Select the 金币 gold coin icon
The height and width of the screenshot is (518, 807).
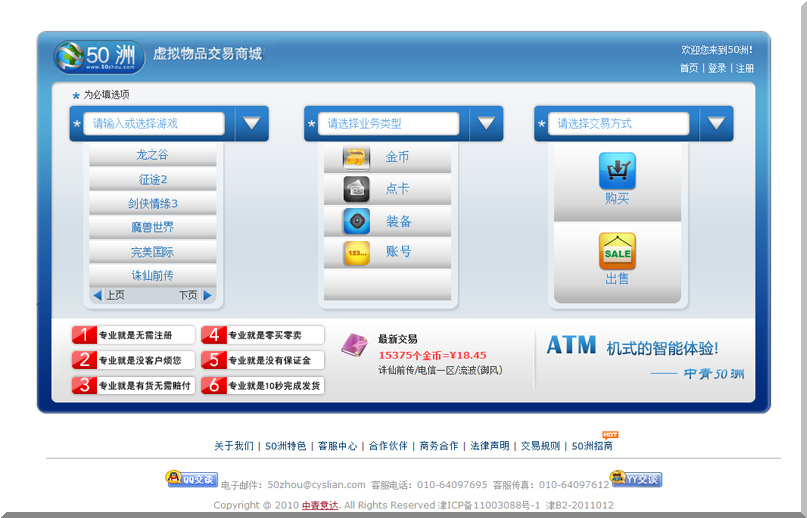click(357, 157)
